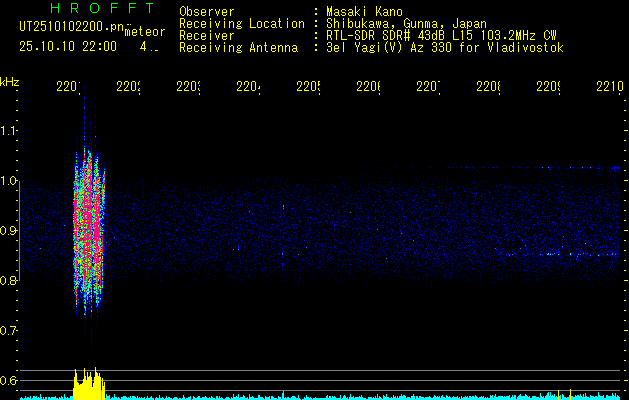Viewport: 629px width, 400px height.
Task: Click the Receiver label
Action: pos(207,36)
